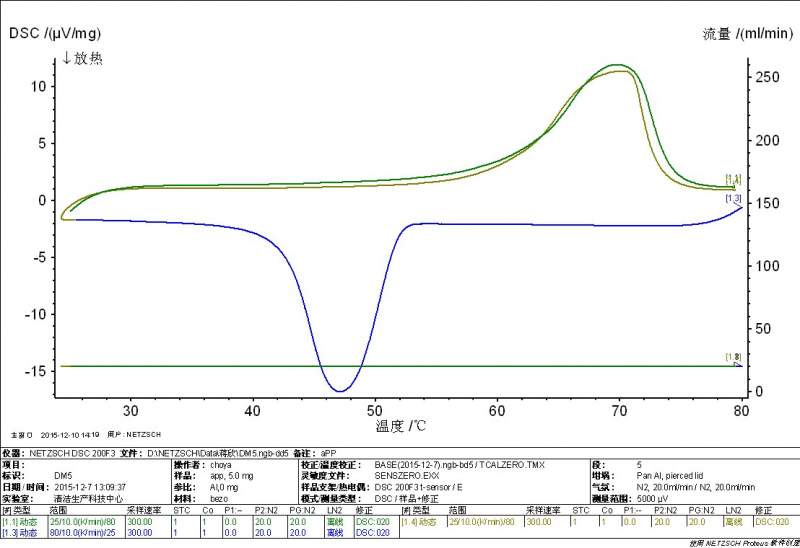Click tick label 150 on flow axis

pos(767,204)
